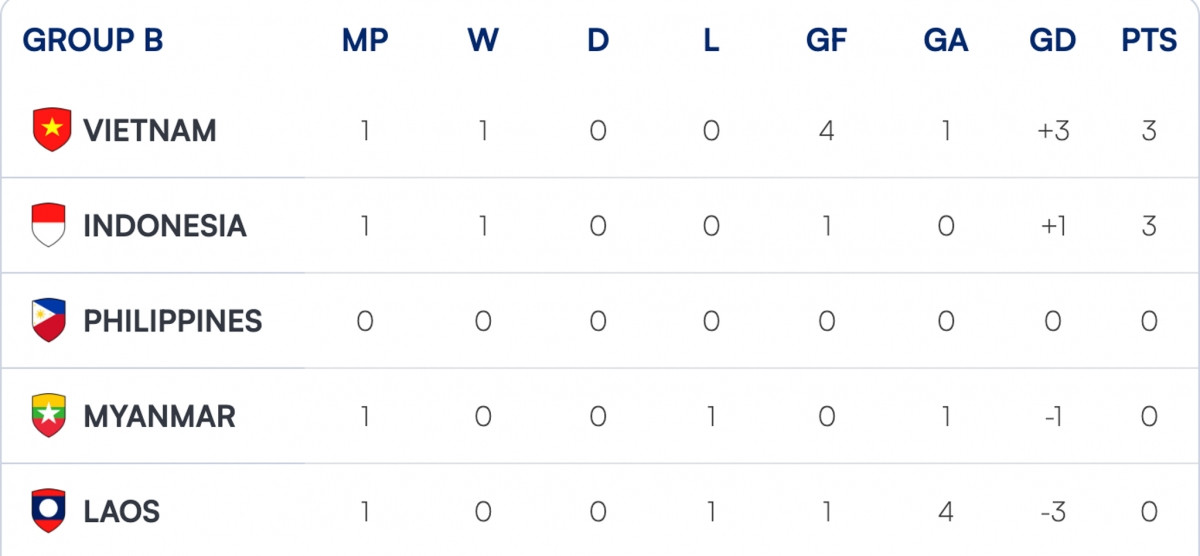Click the GA column header
The height and width of the screenshot is (556, 1200).
(945, 41)
